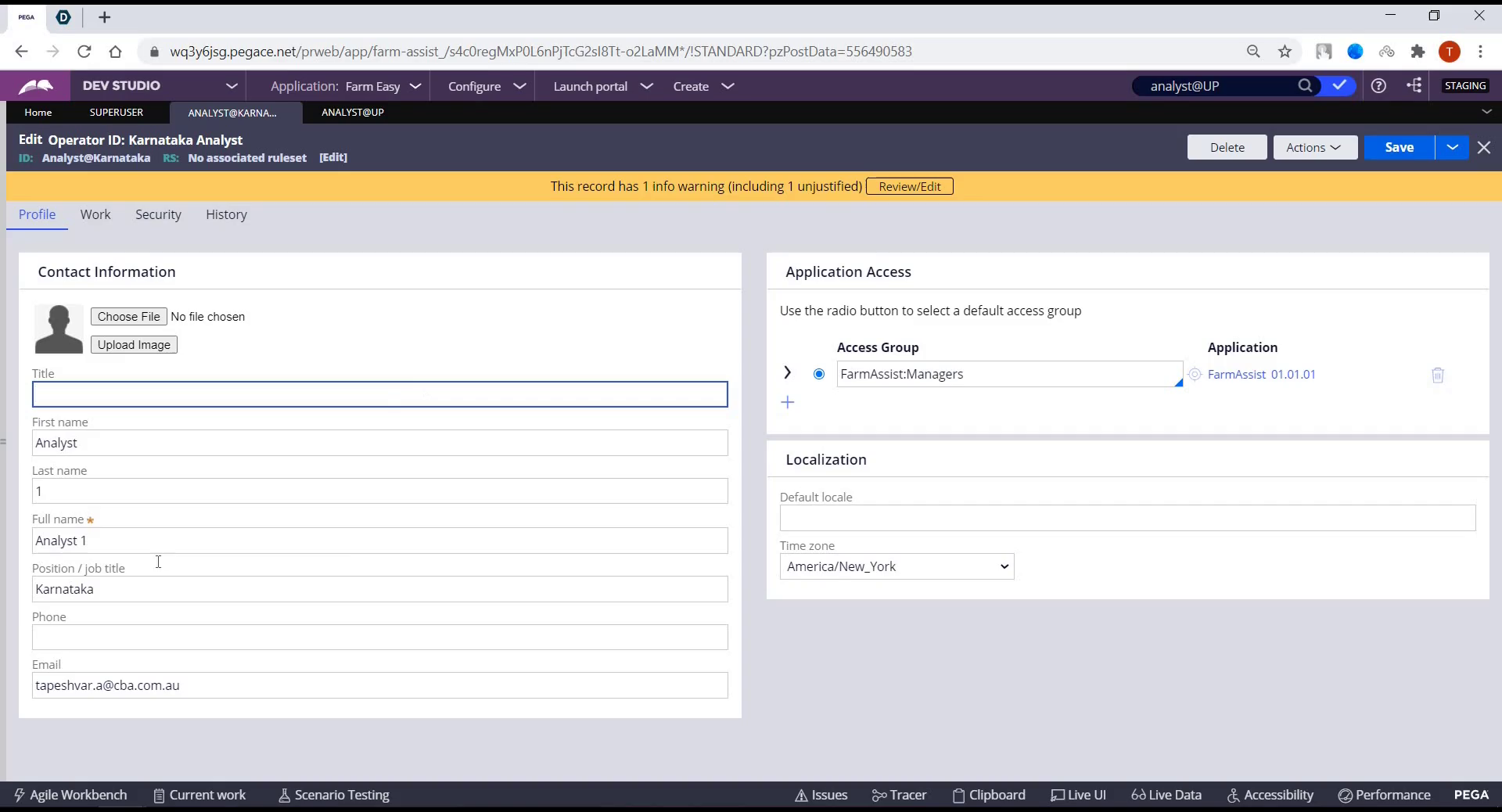1502x812 pixels.
Task: Add access group row with plus icon
Action: (x=788, y=402)
